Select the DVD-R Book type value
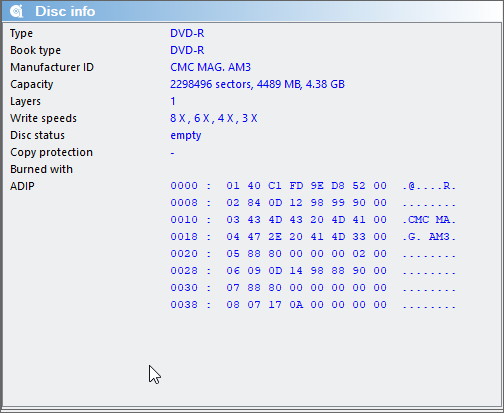The image size is (504, 413). point(187,50)
